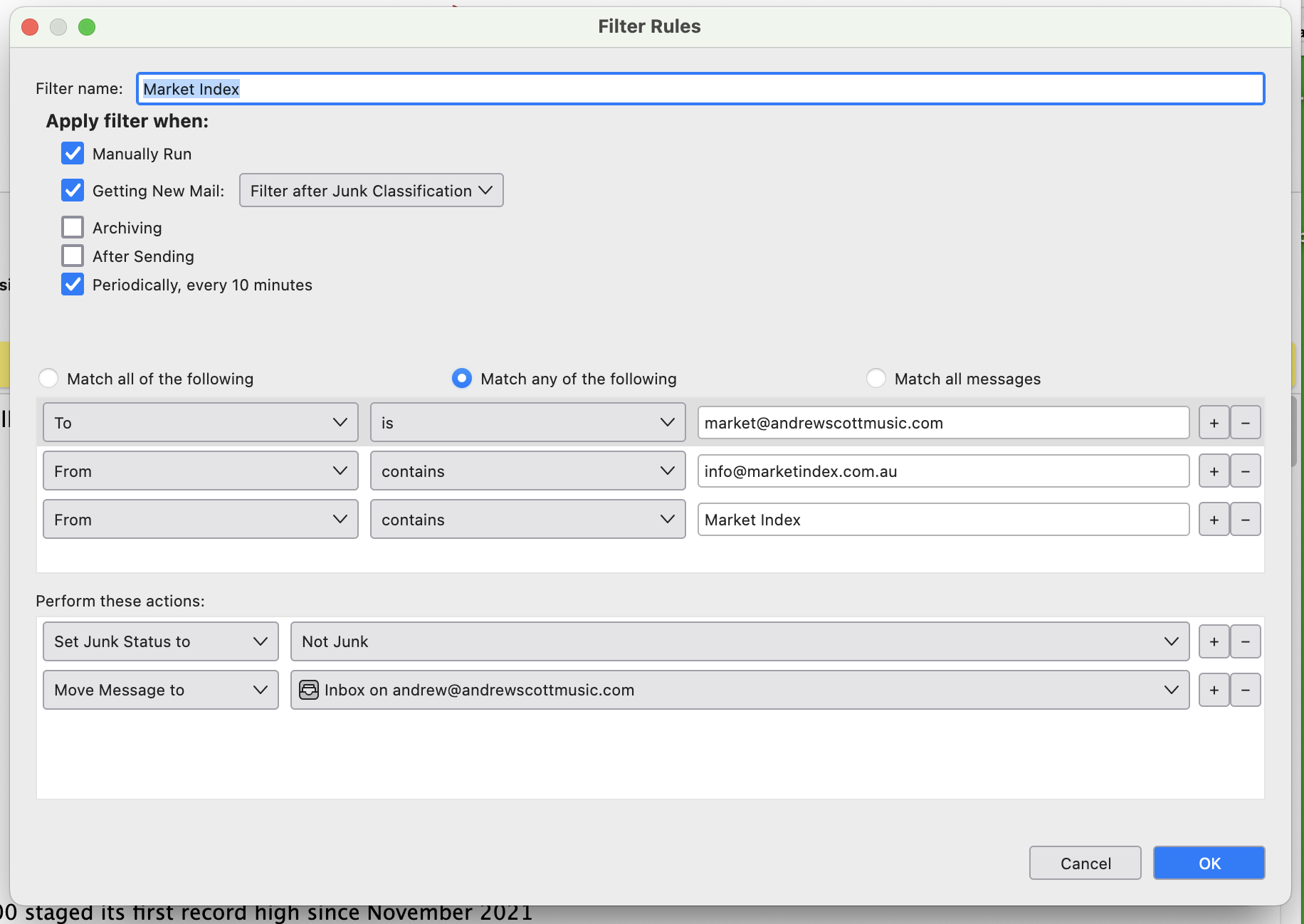Uncheck the Manually Run checkbox
Viewport: 1304px width, 924px height.
click(x=73, y=154)
